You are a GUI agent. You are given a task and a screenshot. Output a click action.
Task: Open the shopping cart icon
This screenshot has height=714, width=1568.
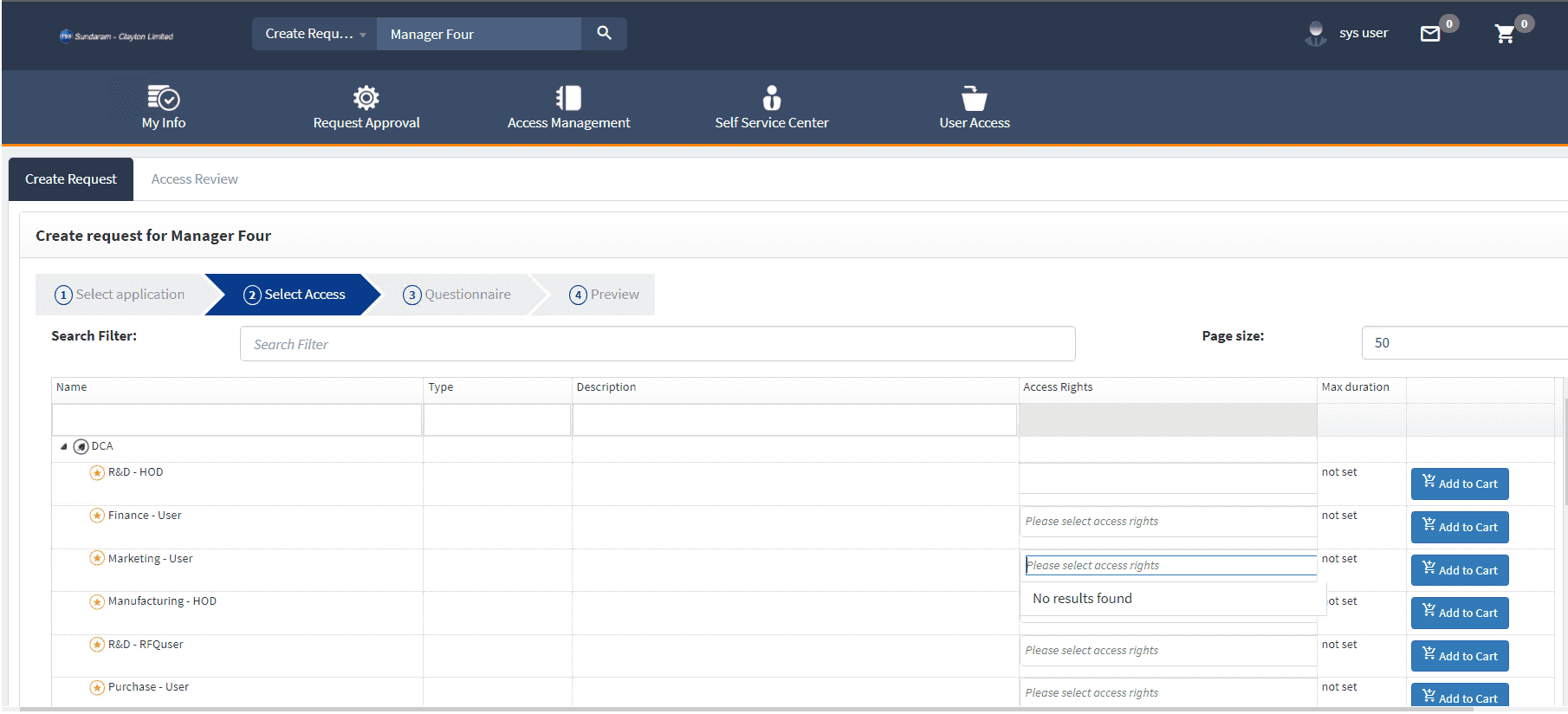pos(1505,34)
